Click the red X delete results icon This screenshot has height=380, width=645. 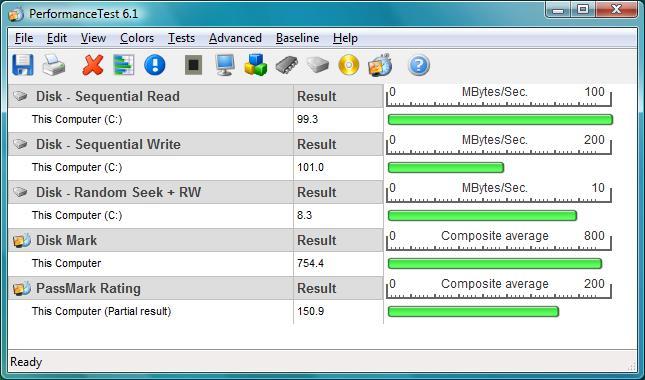[93, 65]
